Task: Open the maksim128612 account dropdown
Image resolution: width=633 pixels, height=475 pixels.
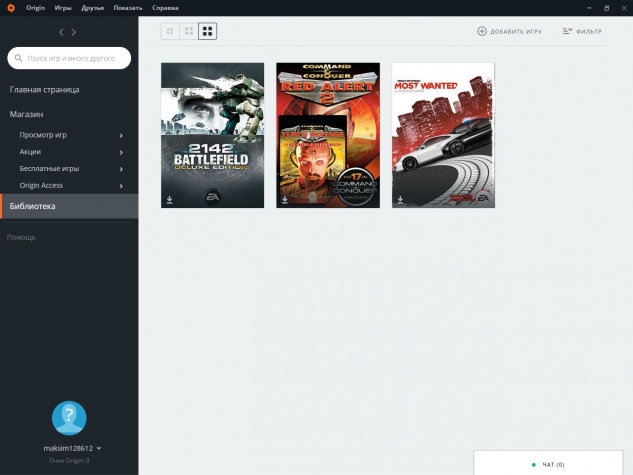Action: click(x=72, y=448)
